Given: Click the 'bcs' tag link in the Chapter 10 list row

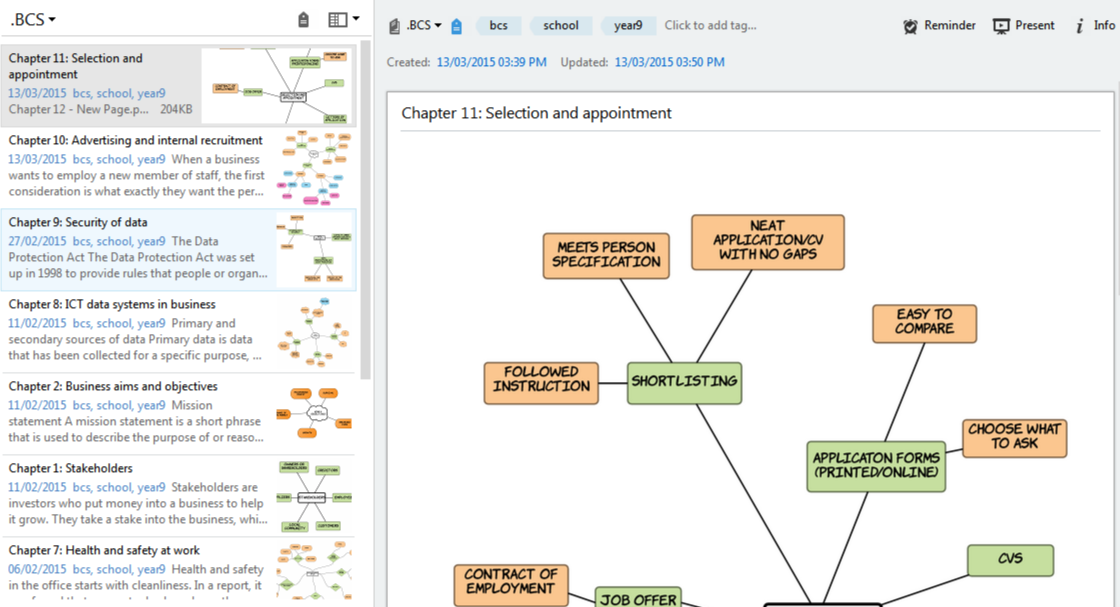Looking at the screenshot, I should tap(81, 159).
